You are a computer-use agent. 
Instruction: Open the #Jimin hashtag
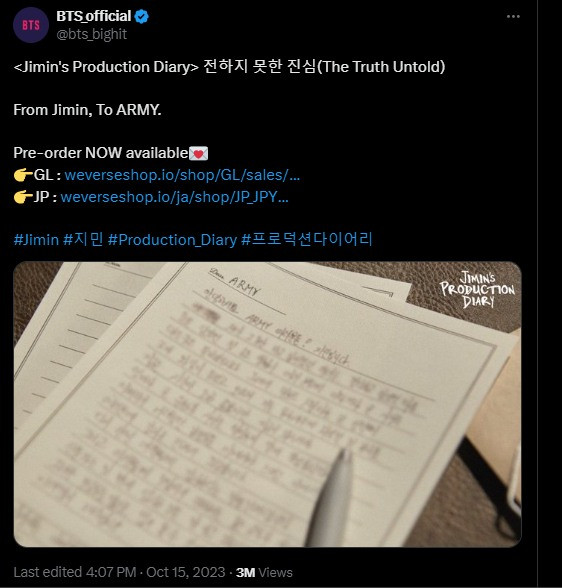36,240
